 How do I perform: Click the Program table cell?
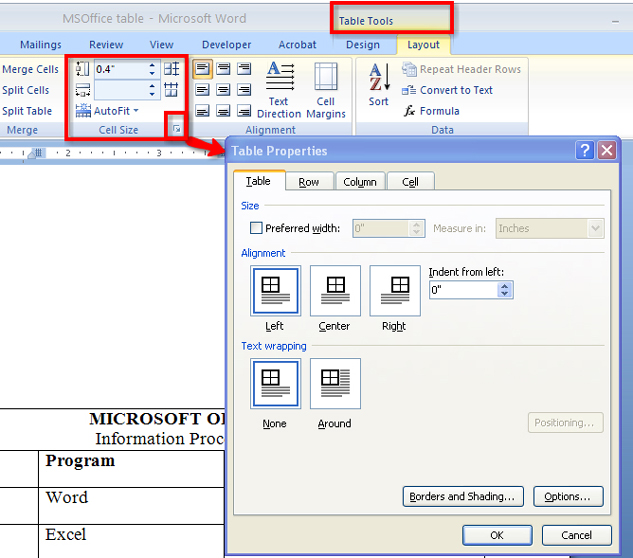(x=131, y=469)
